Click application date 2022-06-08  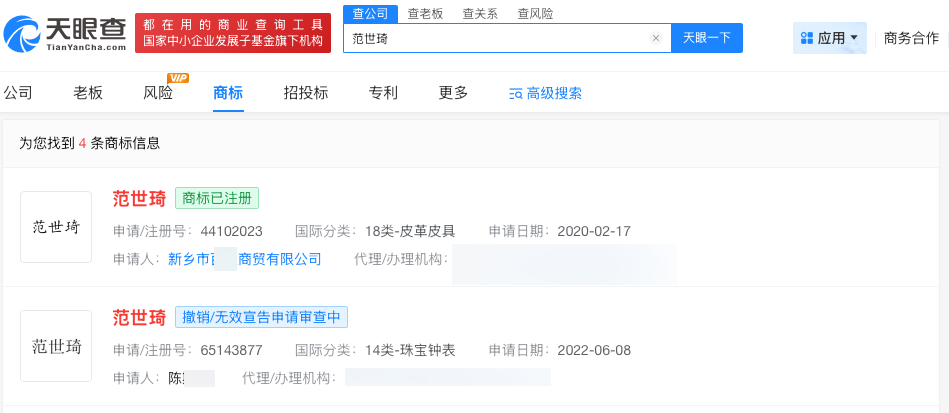[594, 350]
